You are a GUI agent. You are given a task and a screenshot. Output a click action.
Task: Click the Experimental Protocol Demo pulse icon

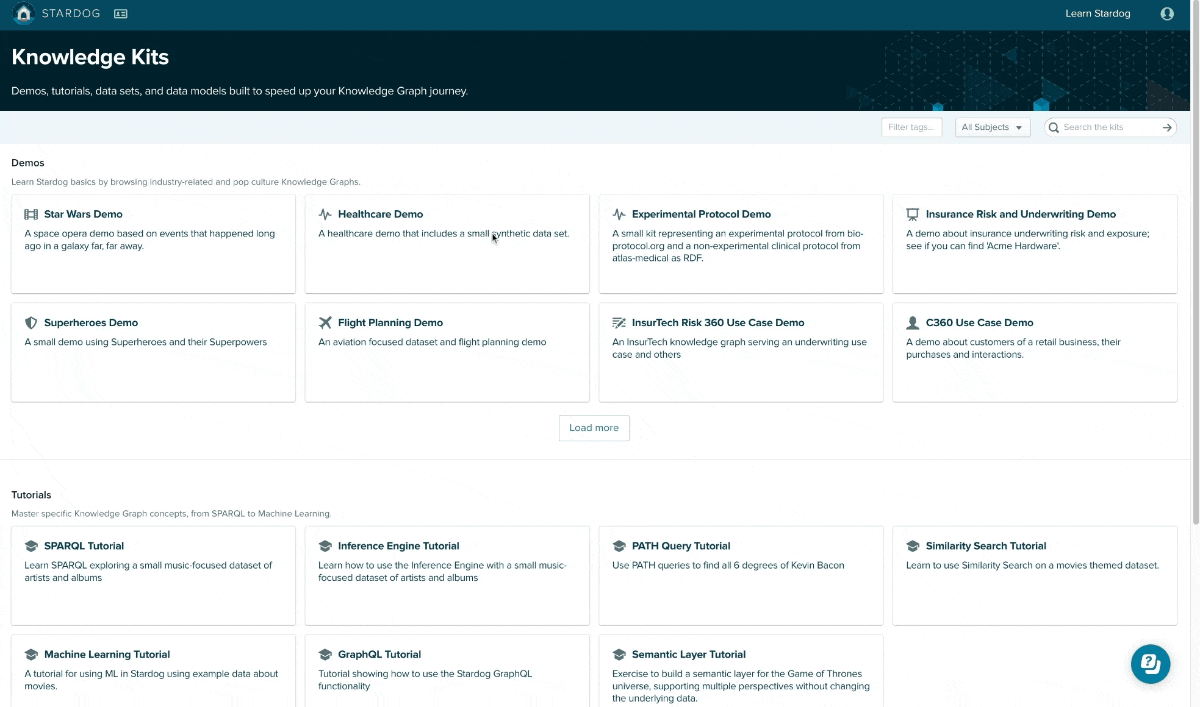619,214
